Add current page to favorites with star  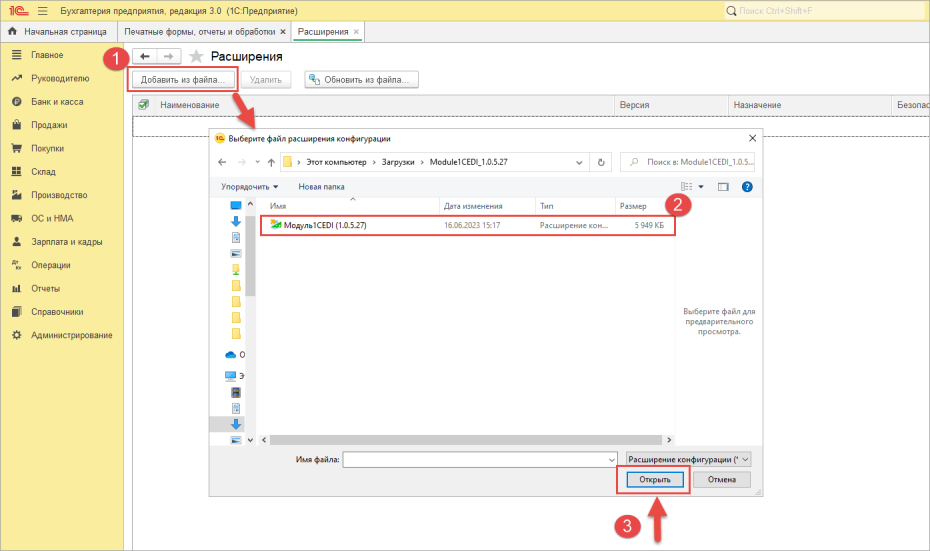tap(196, 56)
